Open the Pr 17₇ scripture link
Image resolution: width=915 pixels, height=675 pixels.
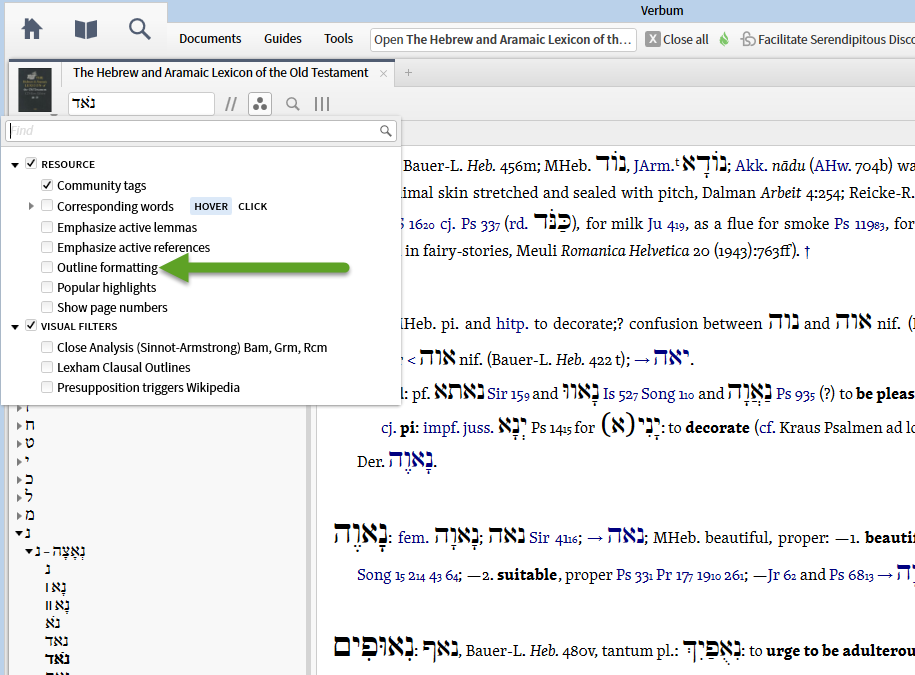click(x=673, y=575)
